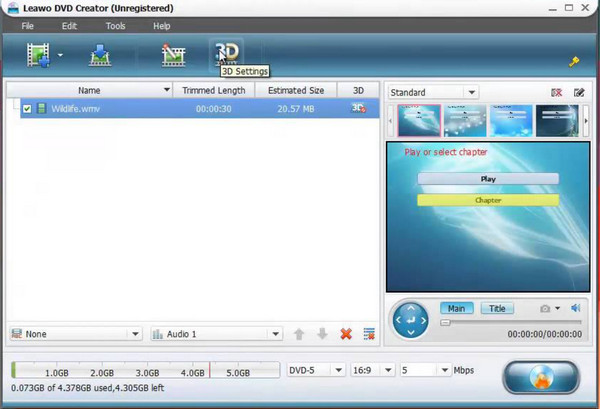Open the subtitle None dropdown

75,334
